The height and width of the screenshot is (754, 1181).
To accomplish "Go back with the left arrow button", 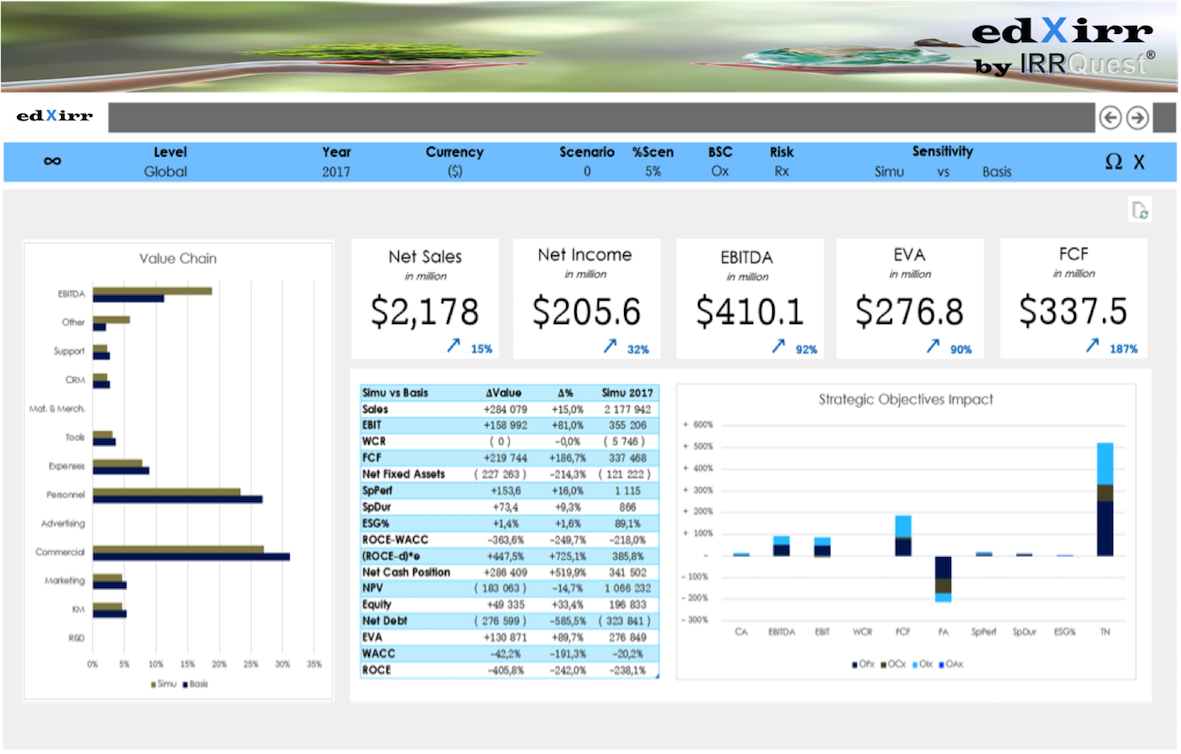I will [1110, 118].
